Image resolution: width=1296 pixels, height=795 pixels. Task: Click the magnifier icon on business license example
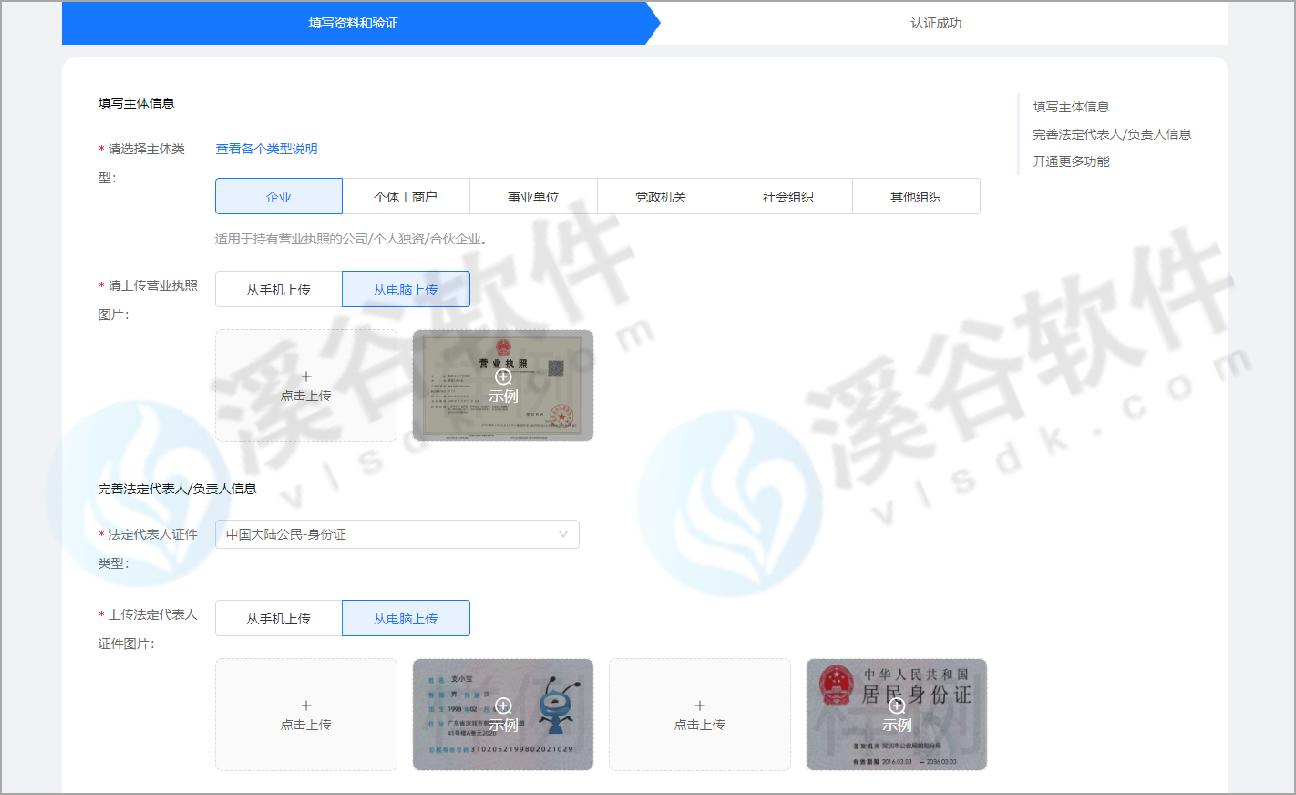[x=503, y=377]
